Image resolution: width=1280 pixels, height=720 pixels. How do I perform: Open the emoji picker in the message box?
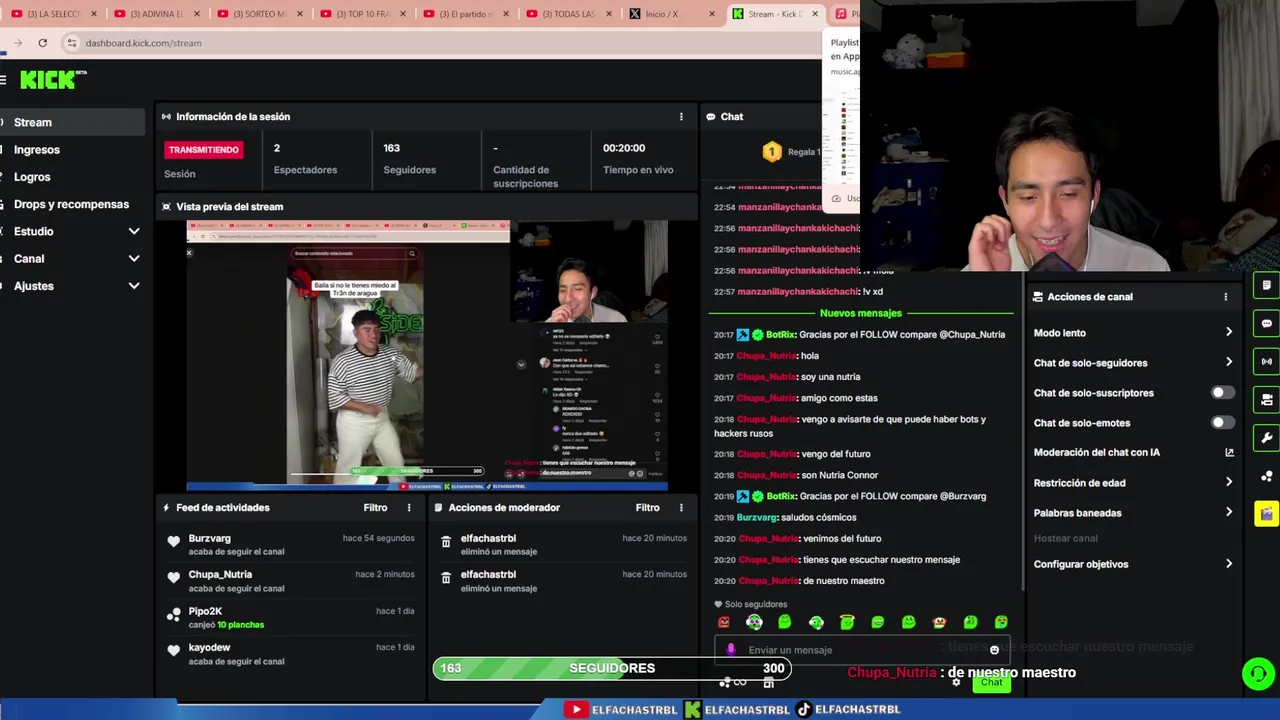coord(994,650)
